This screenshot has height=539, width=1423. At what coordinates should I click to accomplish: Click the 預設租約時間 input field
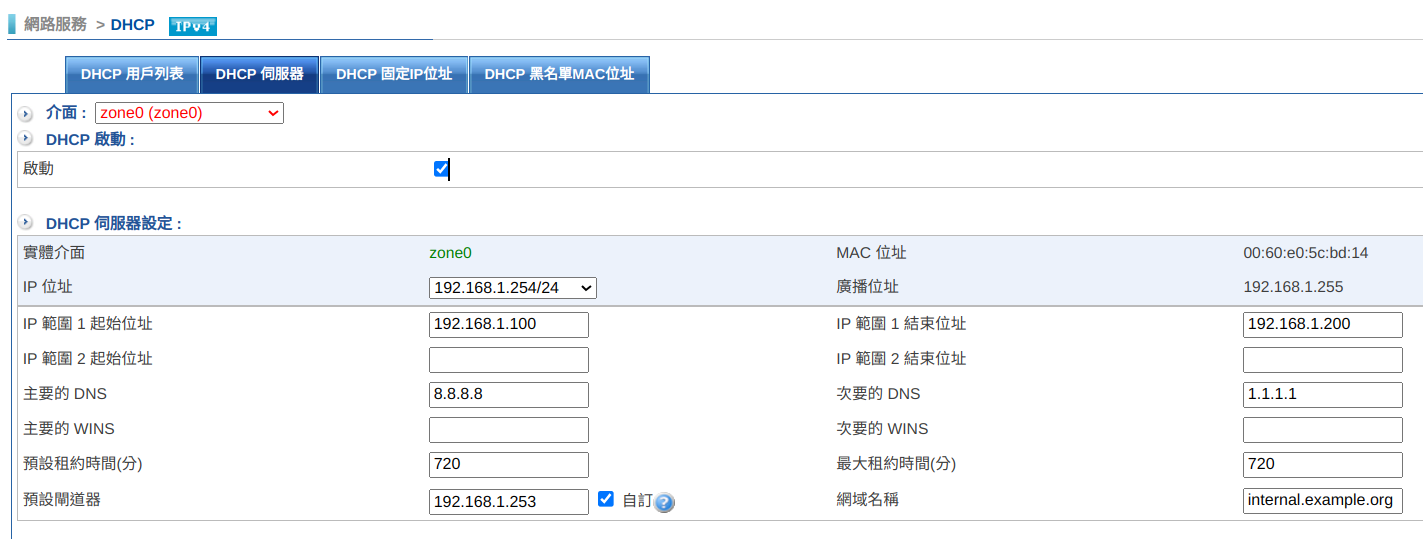point(508,464)
